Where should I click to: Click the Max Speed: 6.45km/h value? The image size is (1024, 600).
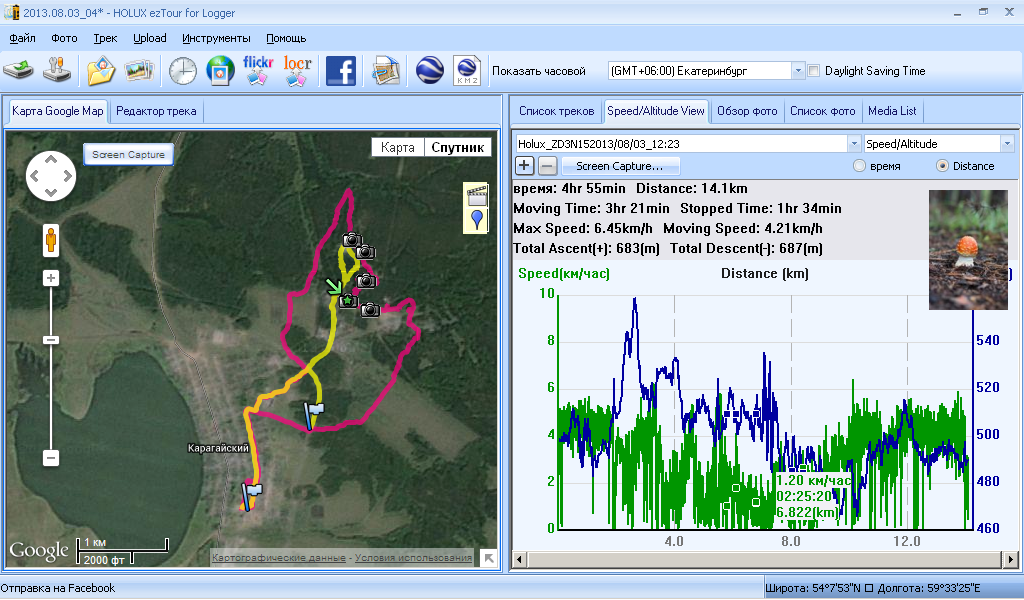point(583,229)
